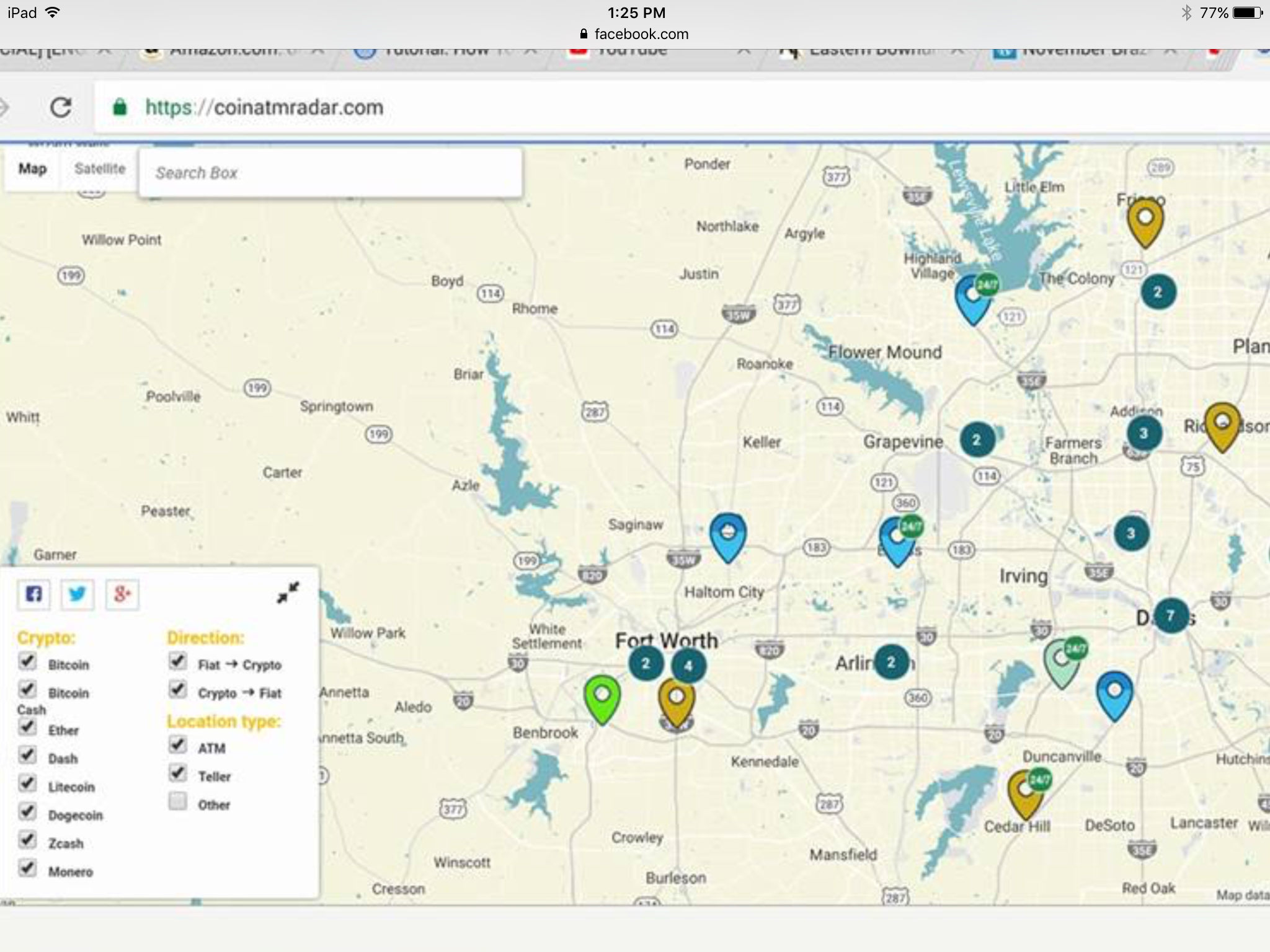Uncheck the Dogecoin checkbox
This screenshot has width=1270, height=952.
[27, 811]
